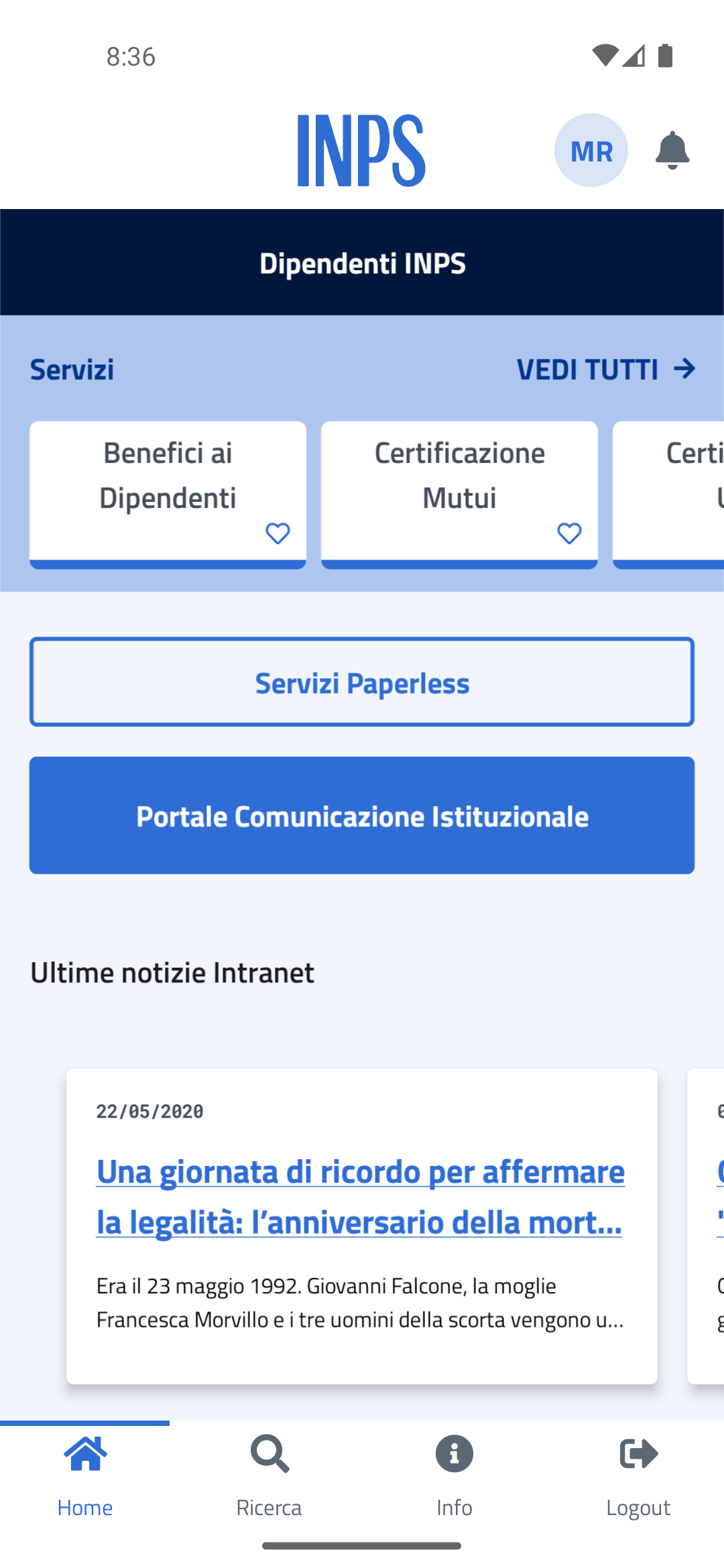Screen dimensions: 724x1568
Task: Tap the VEDI TUTTI arrow icon
Action: point(684,369)
